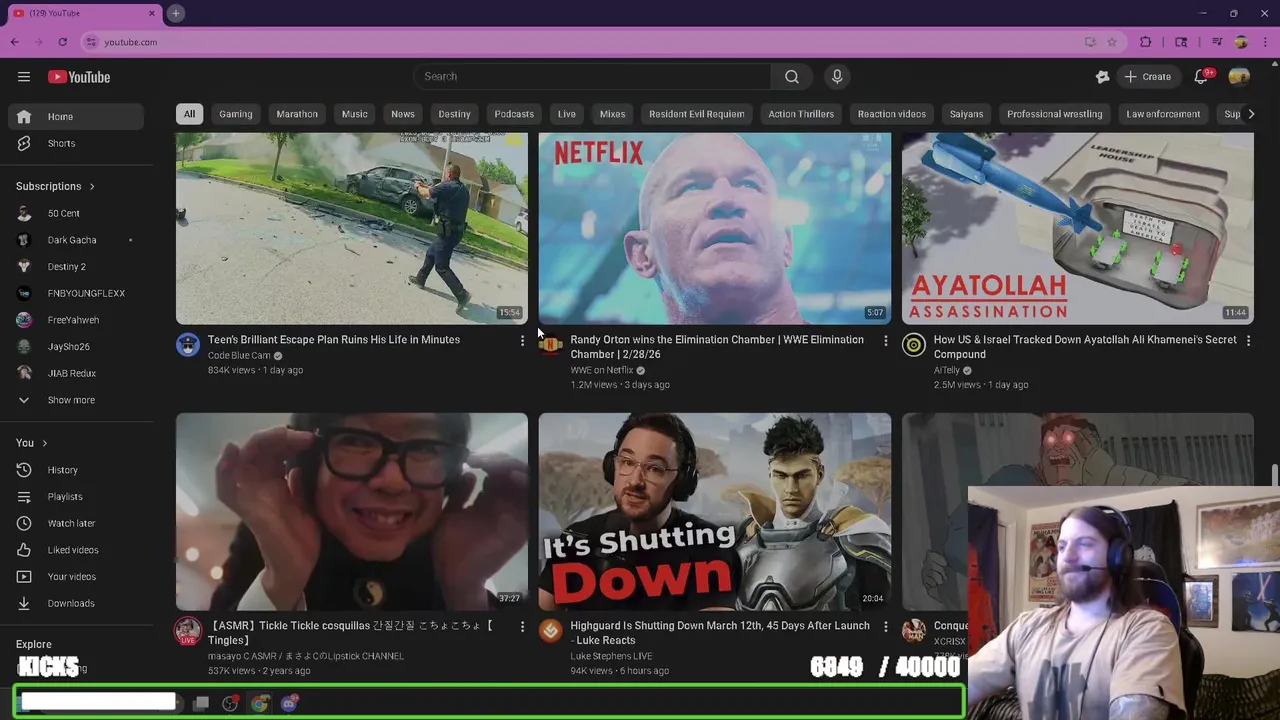Open Your videos in the sidebar
The width and height of the screenshot is (1280, 720).
coord(75,577)
